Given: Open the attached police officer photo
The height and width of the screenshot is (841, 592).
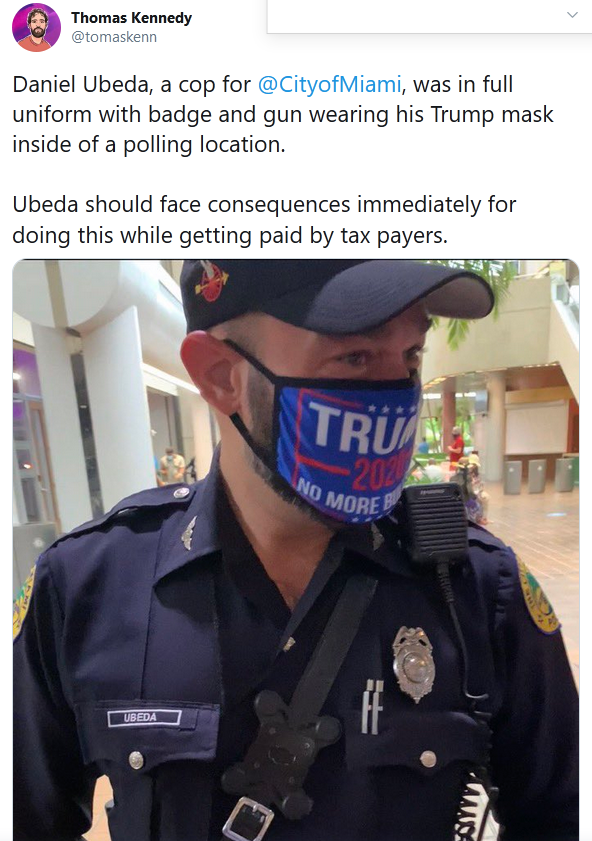Looking at the screenshot, I should 296,550.
